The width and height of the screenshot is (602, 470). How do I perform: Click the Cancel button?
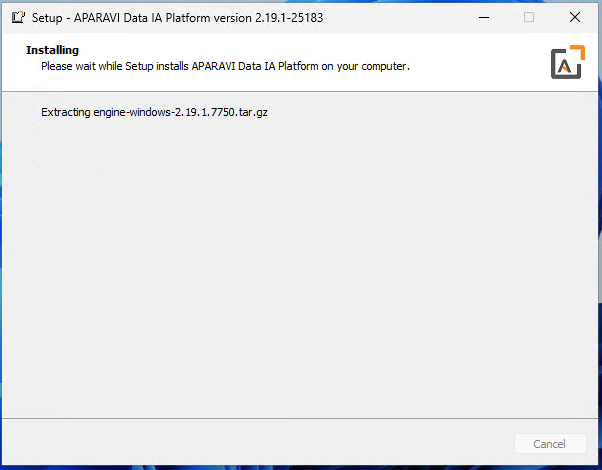click(550, 444)
